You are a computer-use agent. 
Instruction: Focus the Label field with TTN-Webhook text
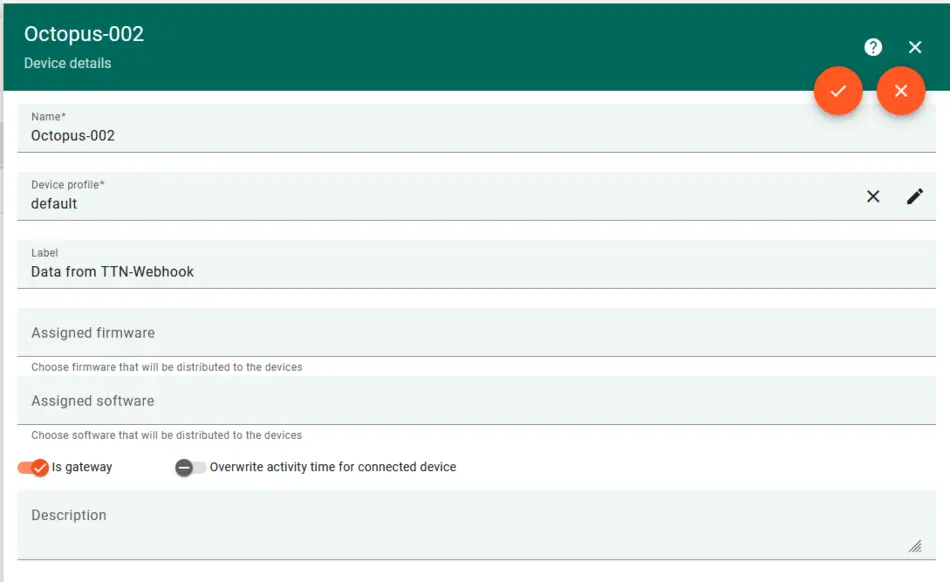point(470,271)
